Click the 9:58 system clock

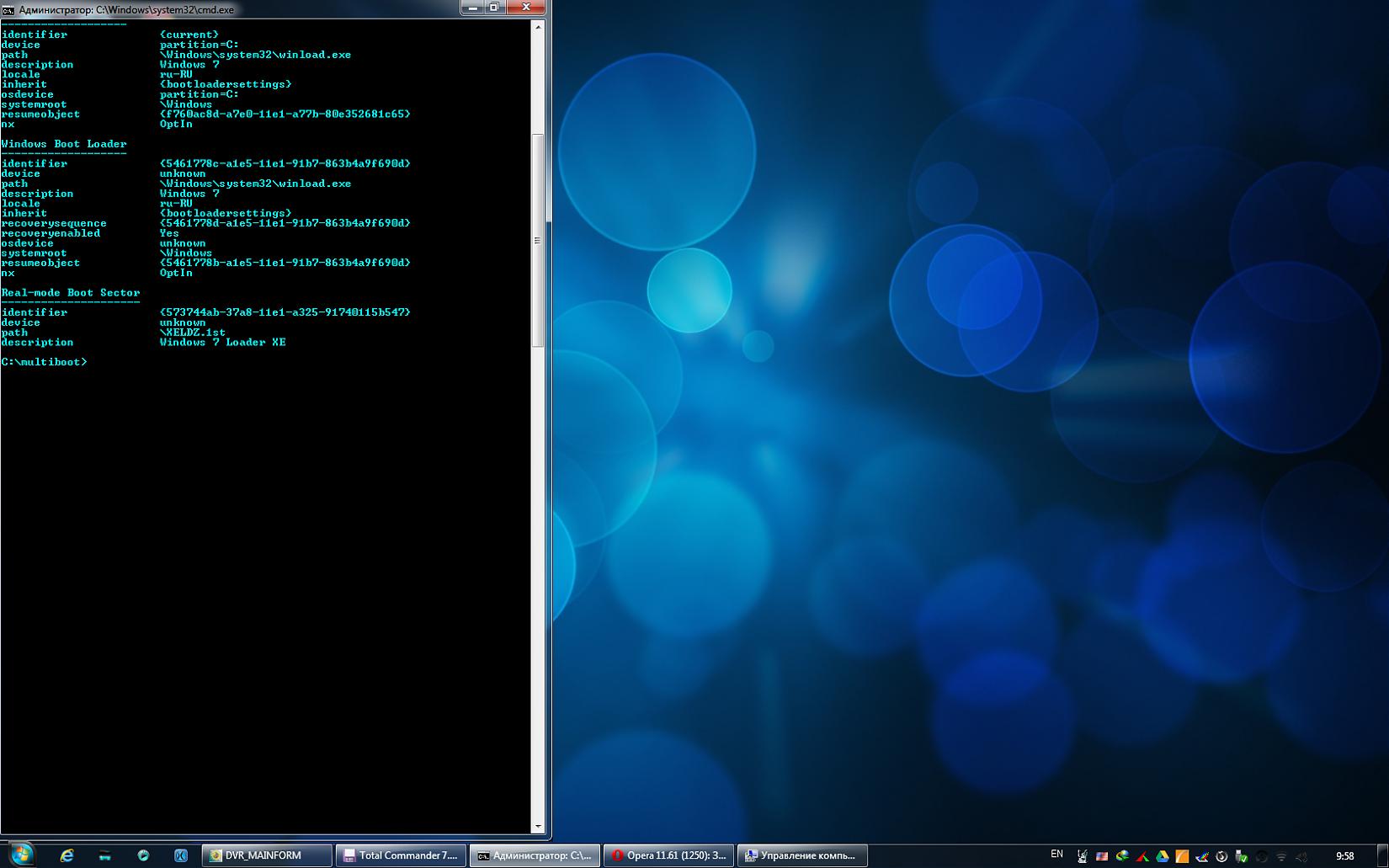pos(1344,856)
